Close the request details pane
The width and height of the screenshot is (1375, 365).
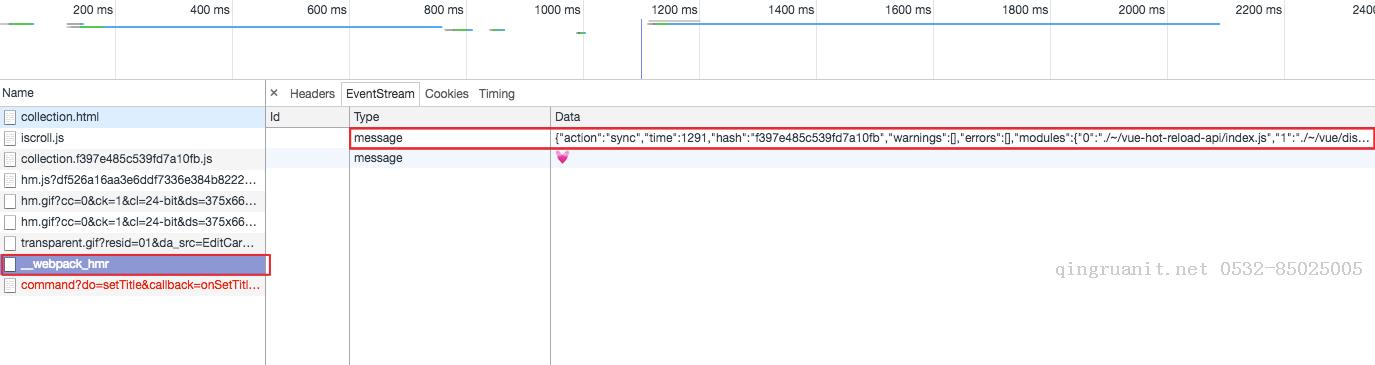(274, 93)
